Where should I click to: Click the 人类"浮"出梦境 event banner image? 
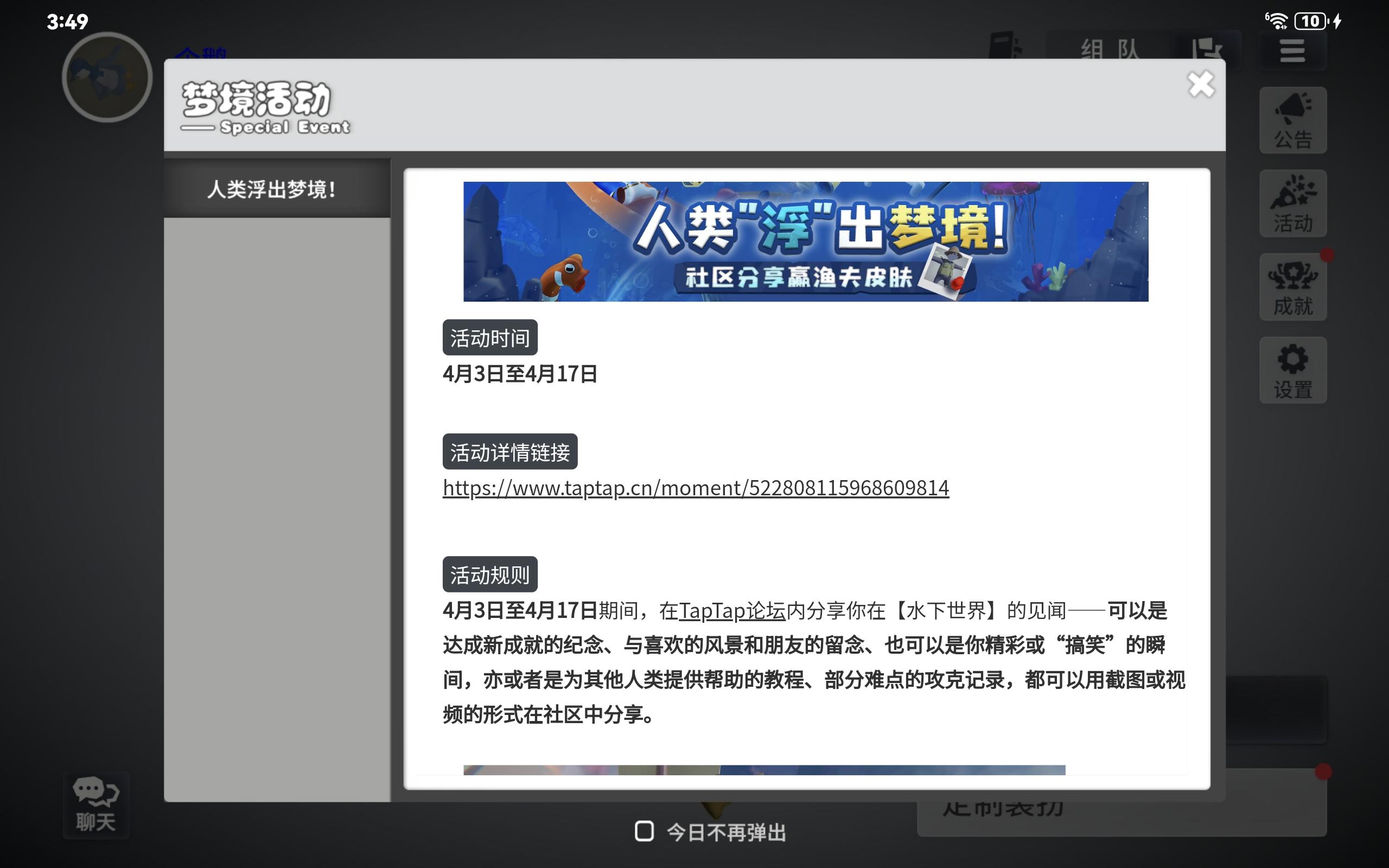pyautogui.click(x=805, y=242)
